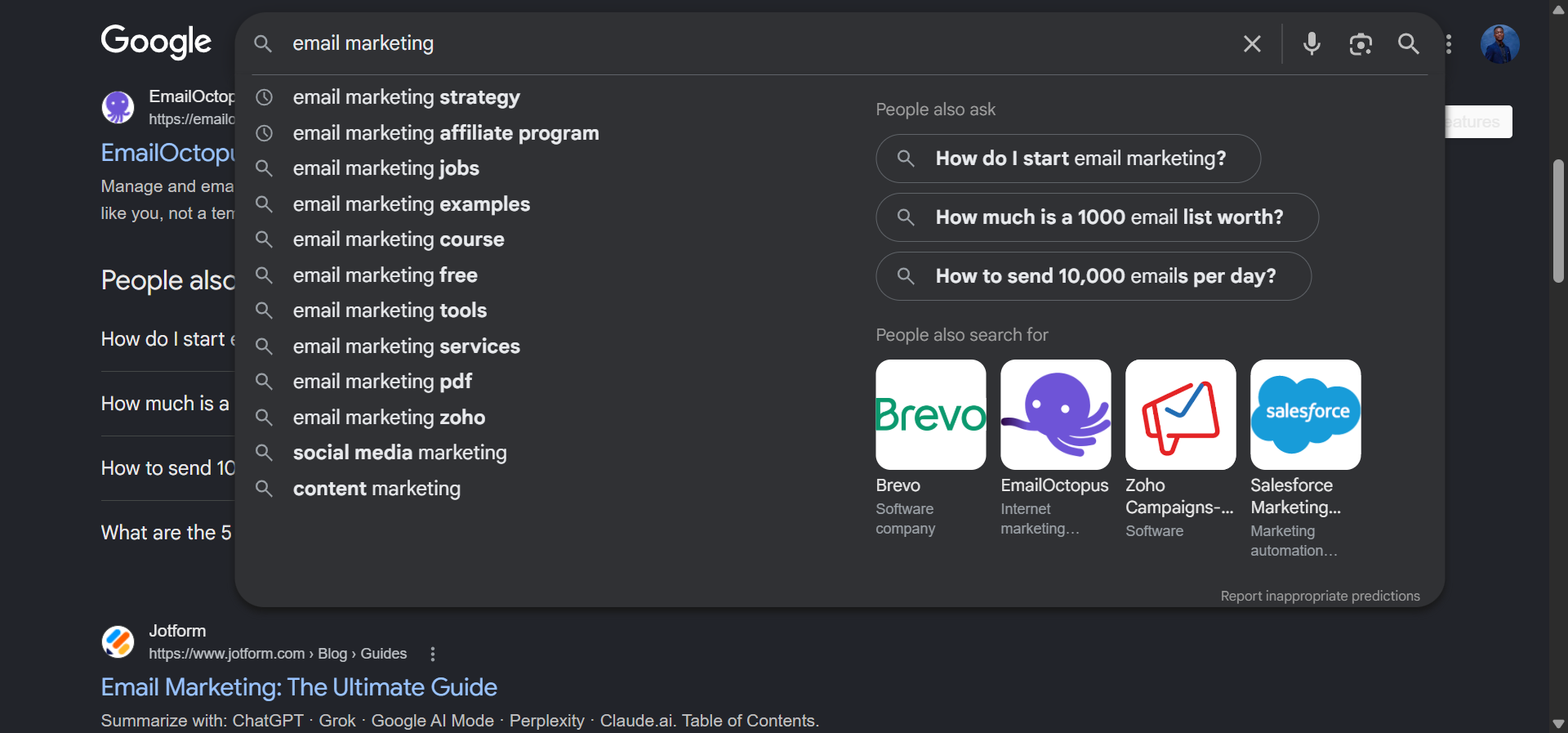1568x733 pixels.
Task: Pick the 'social media marketing' suggestion
Action: coord(400,453)
